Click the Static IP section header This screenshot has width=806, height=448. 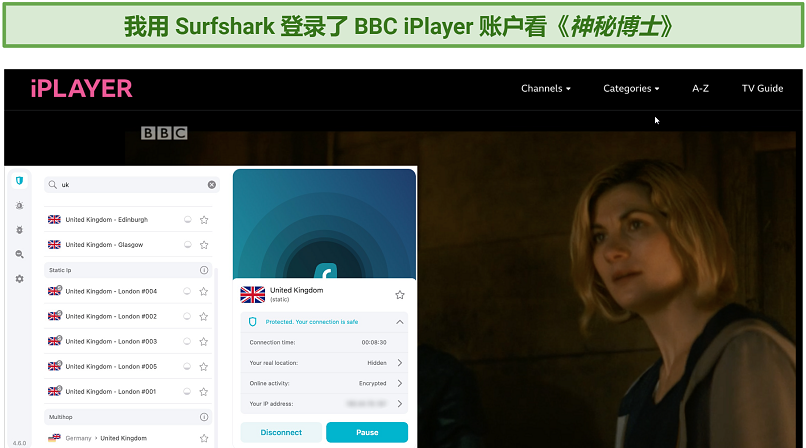pos(129,270)
